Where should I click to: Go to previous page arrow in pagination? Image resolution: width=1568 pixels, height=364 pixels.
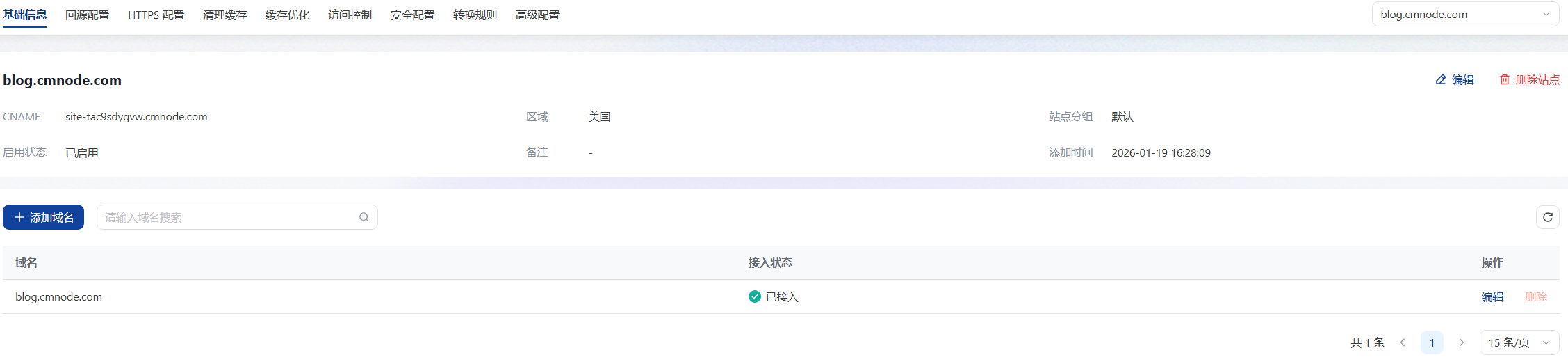click(1403, 342)
